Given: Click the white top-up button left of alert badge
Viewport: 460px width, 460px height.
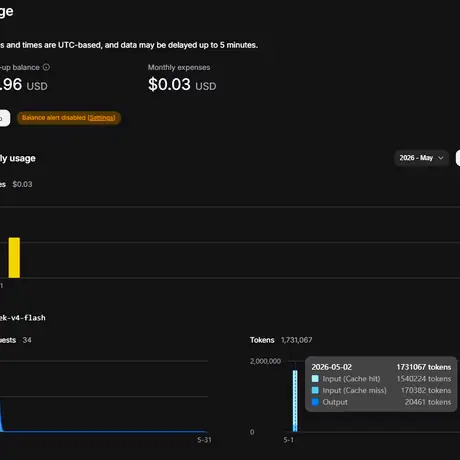Looking at the screenshot, I should (5, 118).
